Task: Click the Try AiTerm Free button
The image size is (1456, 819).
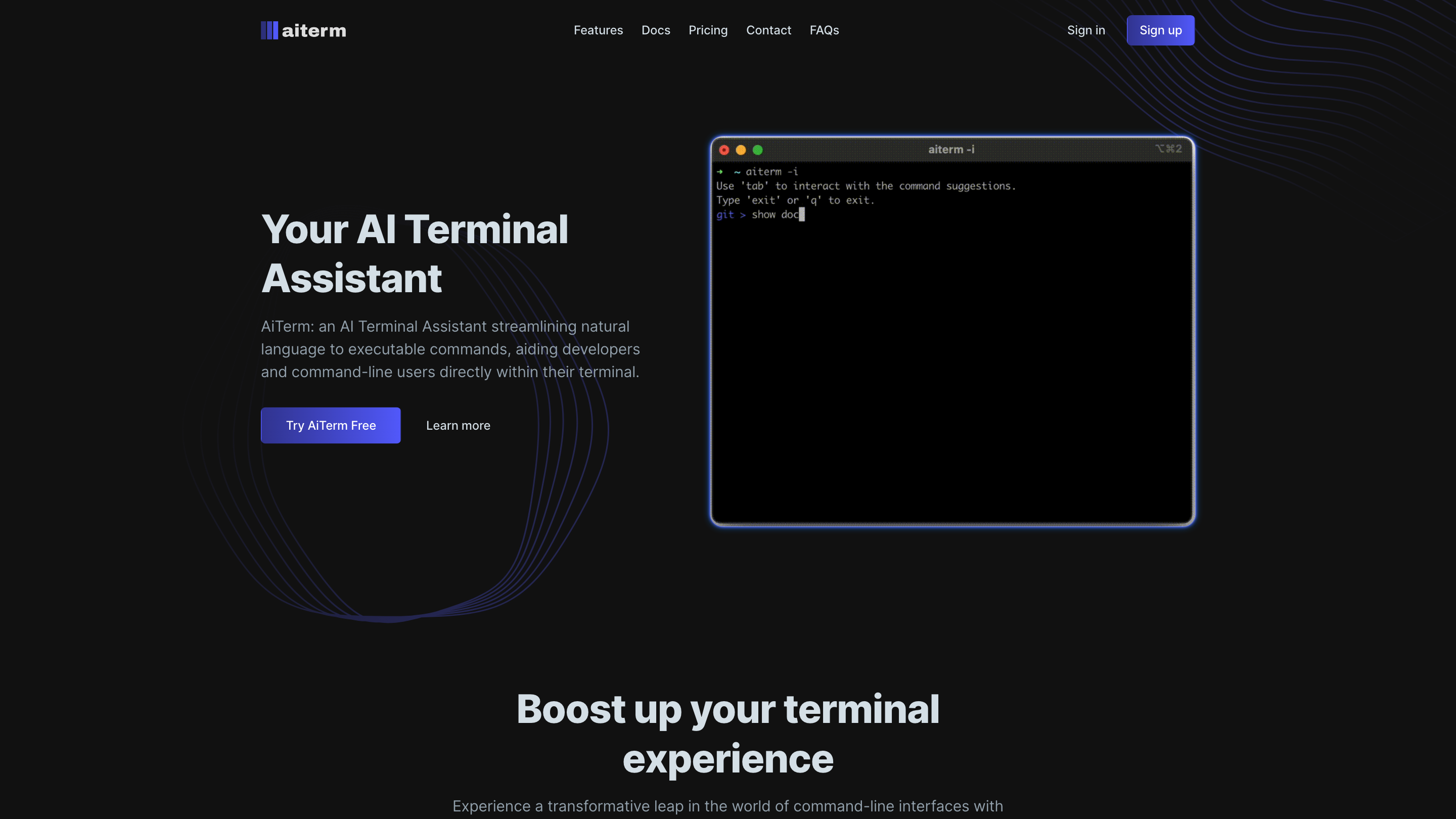Action: [x=330, y=425]
